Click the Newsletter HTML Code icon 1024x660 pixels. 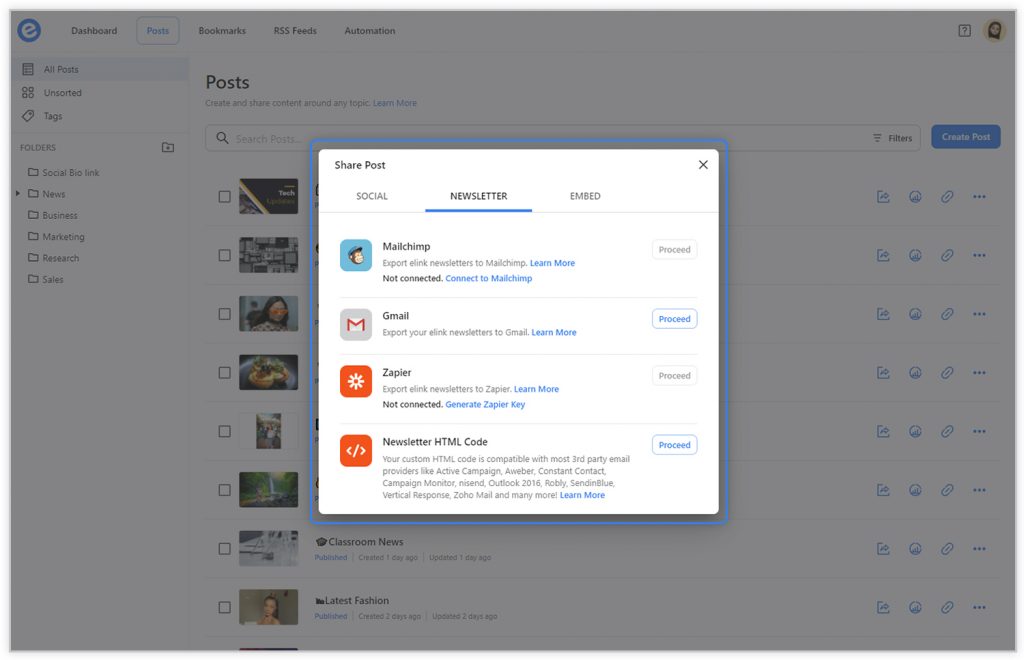click(356, 450)
